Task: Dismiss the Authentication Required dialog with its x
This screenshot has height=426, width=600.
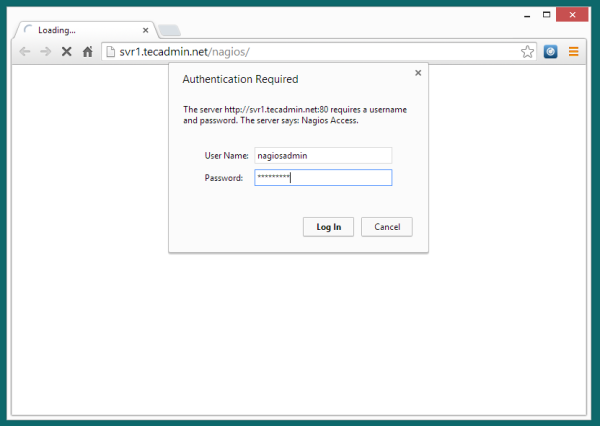Action: (x=417, y=73)
